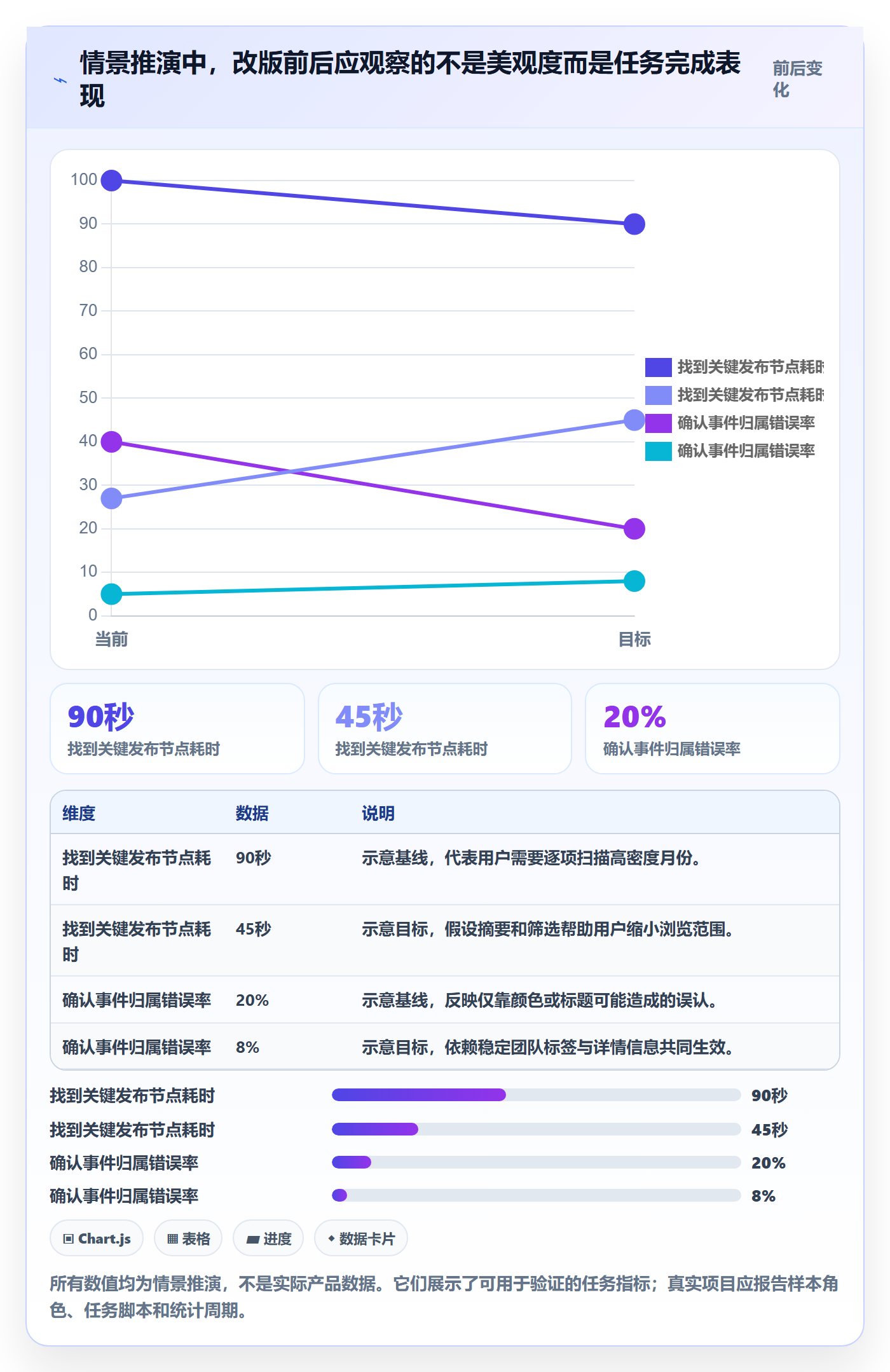
Task: Click the 100 y-axis tick label
Action: coord(84,180)
